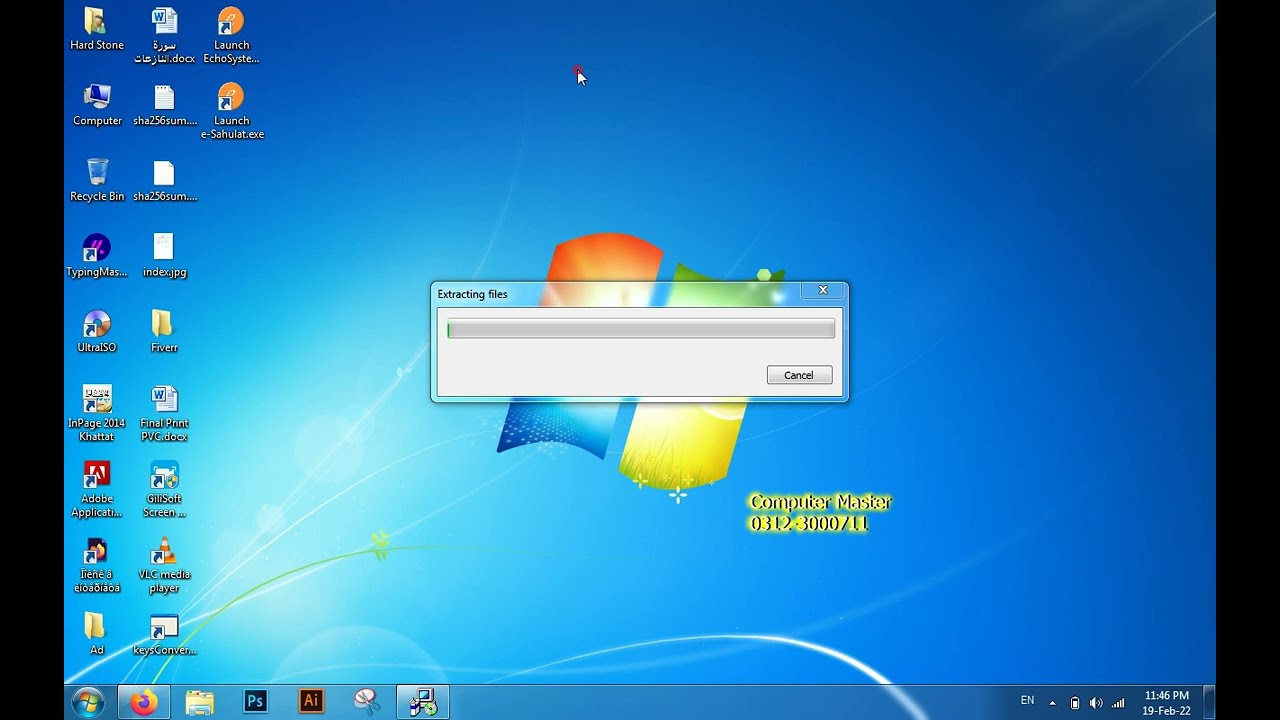The height and width of the screenshot is (720, 1280).
Task: Show hidden tray icons arrow
Action: pos(1052,703)
